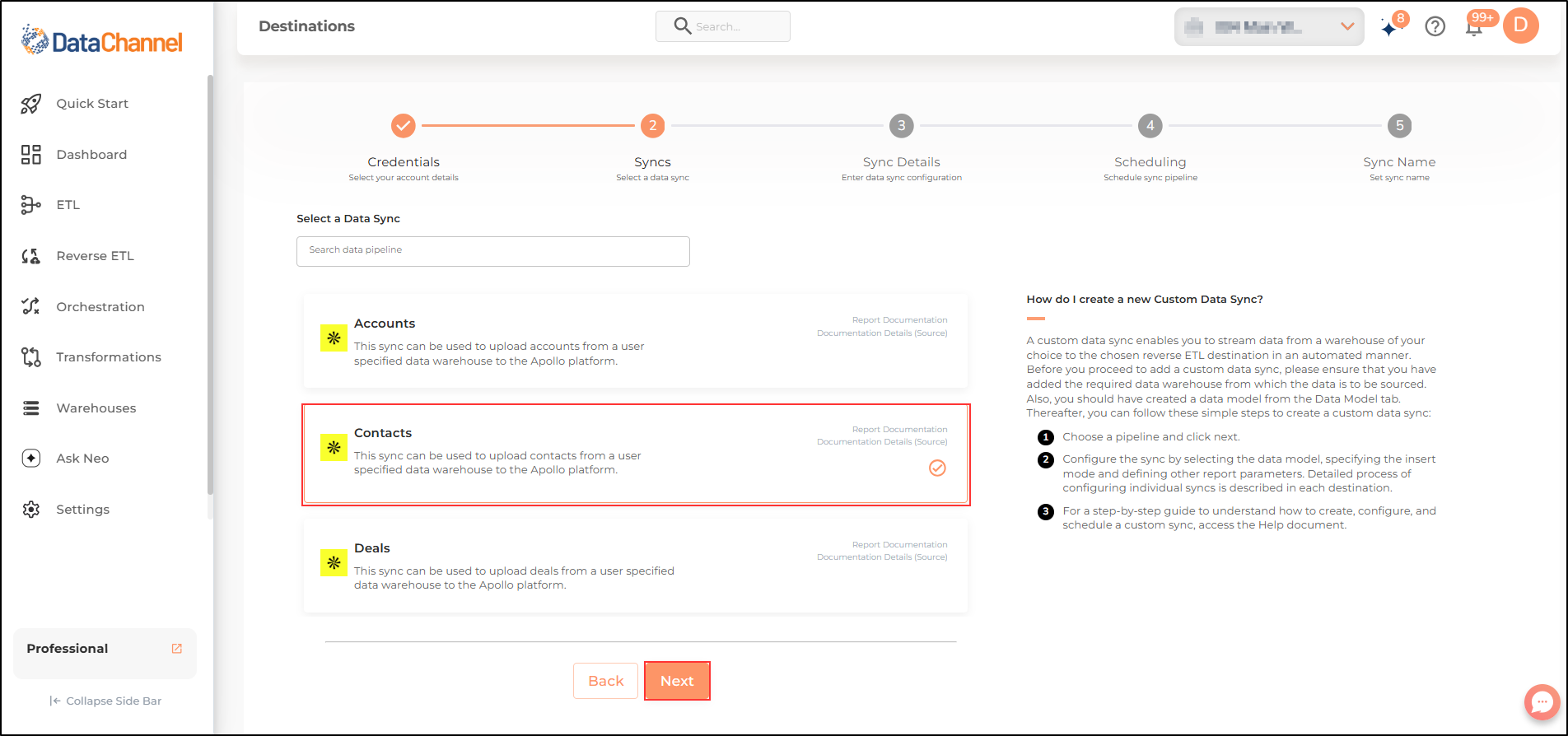Click 'How do I create a new Custom Data Sync?'
1568x736 pixels.
click(1145, 300)
